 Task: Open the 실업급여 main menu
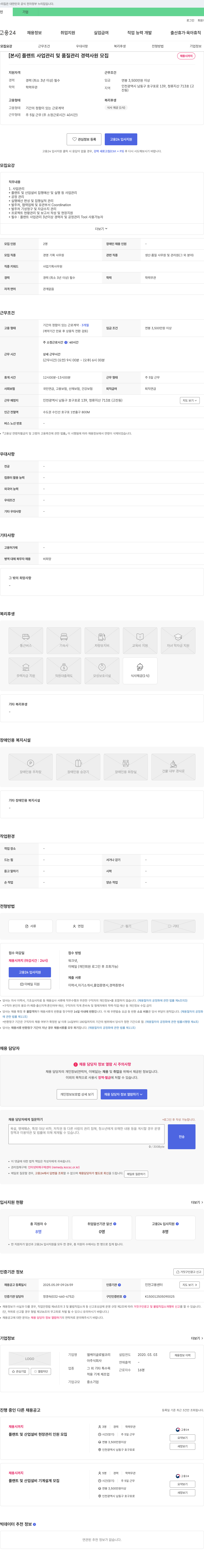pos(101,33)
